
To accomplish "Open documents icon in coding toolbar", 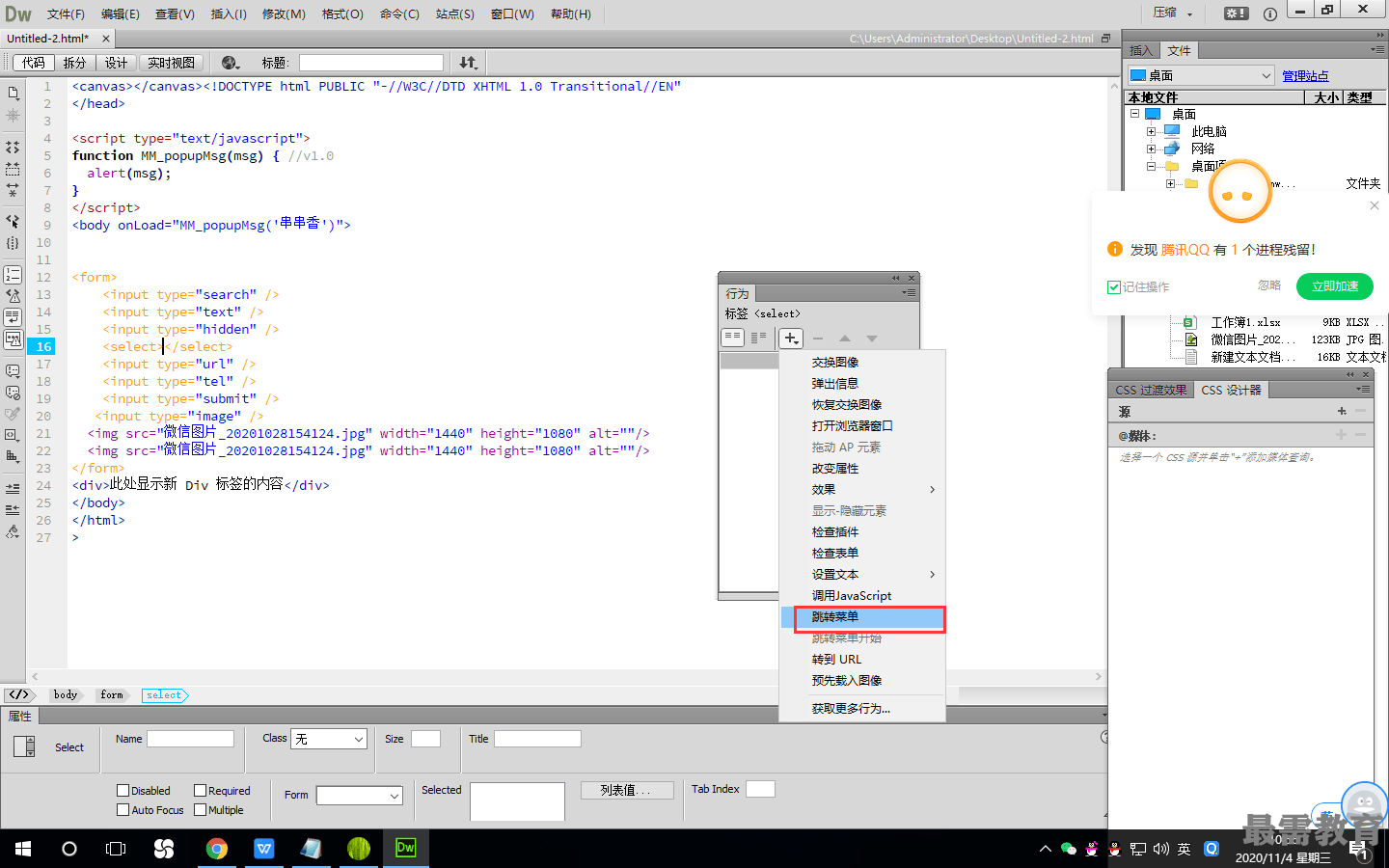I will pyautogui.click(x=13, y=94).
